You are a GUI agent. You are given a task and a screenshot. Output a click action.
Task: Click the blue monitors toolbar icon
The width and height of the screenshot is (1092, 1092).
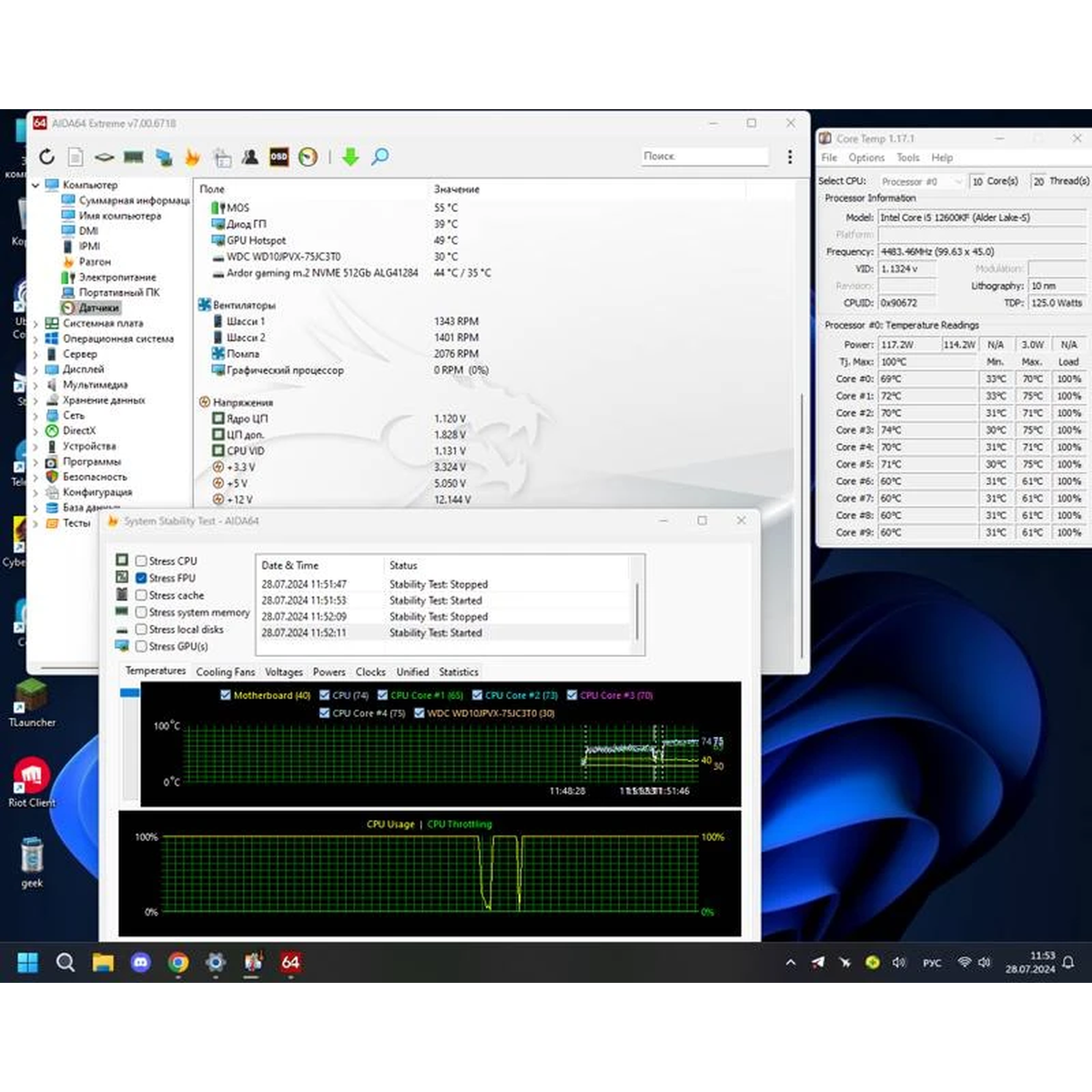164,157
